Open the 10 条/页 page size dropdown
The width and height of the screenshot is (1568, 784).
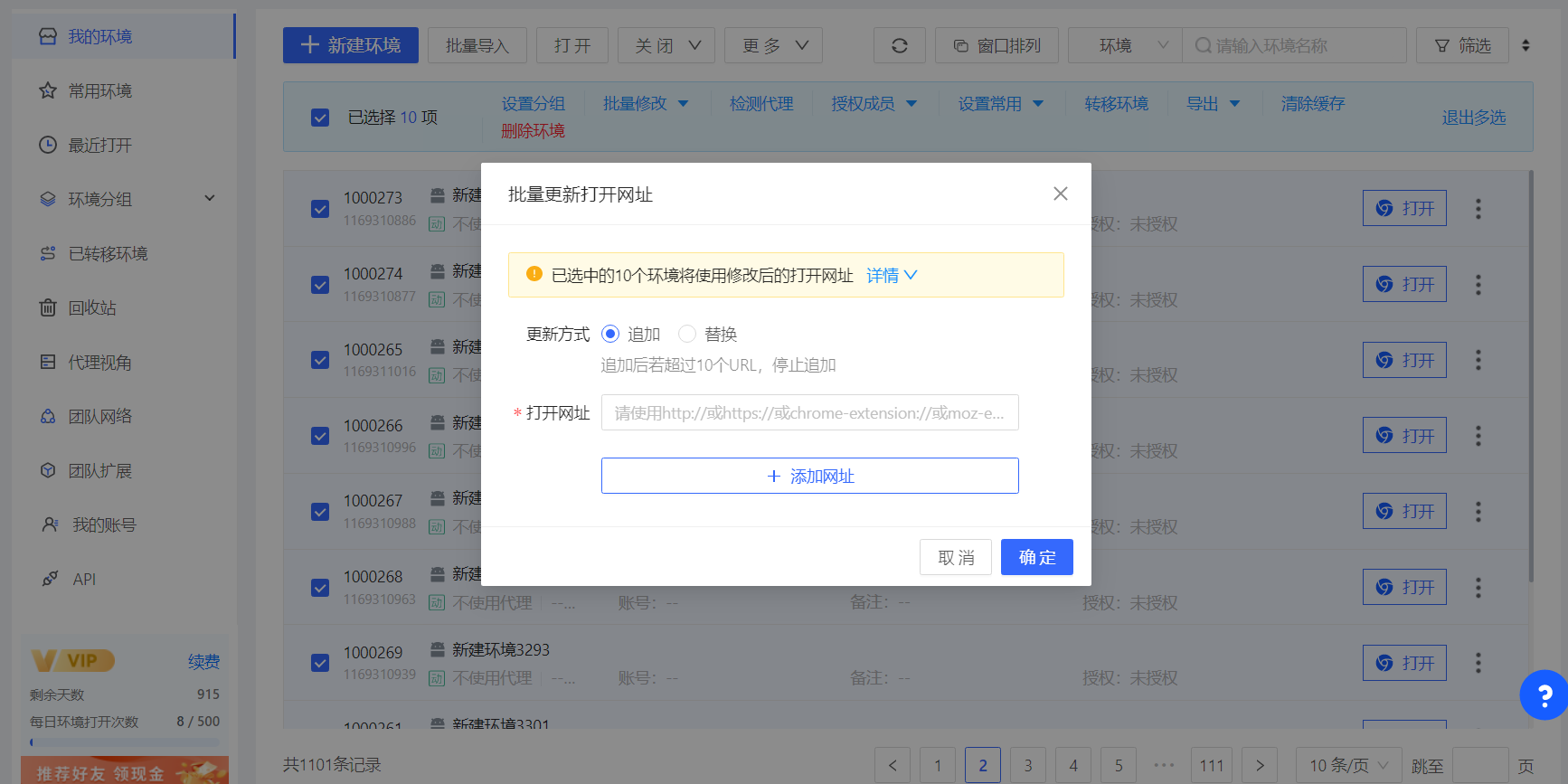(x=1347, y=766)
